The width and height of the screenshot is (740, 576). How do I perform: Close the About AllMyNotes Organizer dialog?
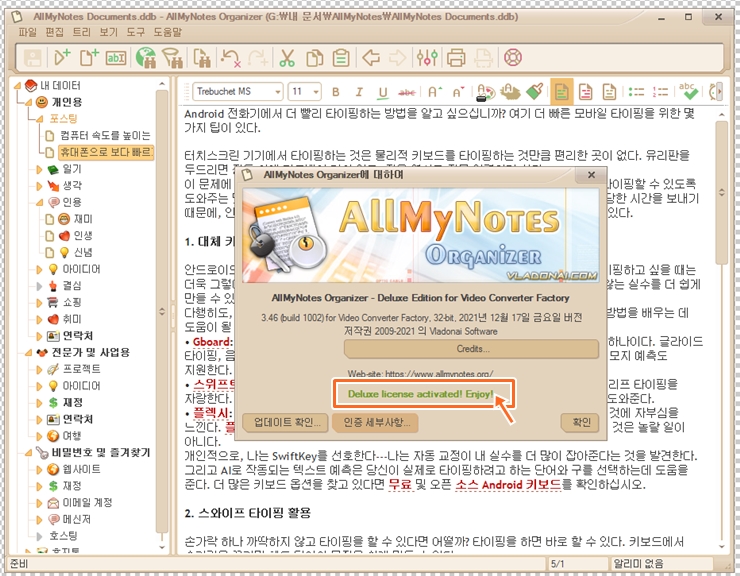[x=591, y=175]
